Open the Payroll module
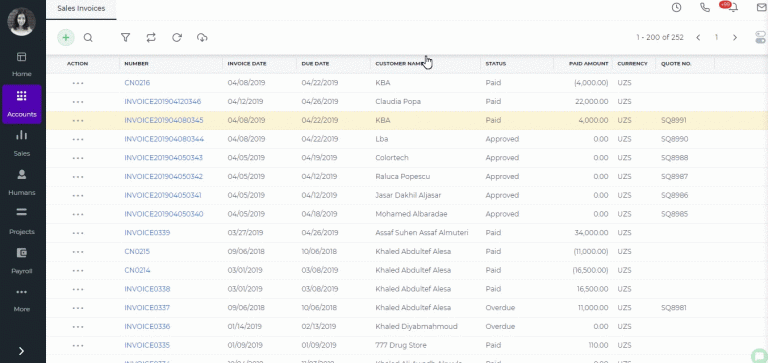This screenshot has height=363, width=768. (x=22, y=261)
